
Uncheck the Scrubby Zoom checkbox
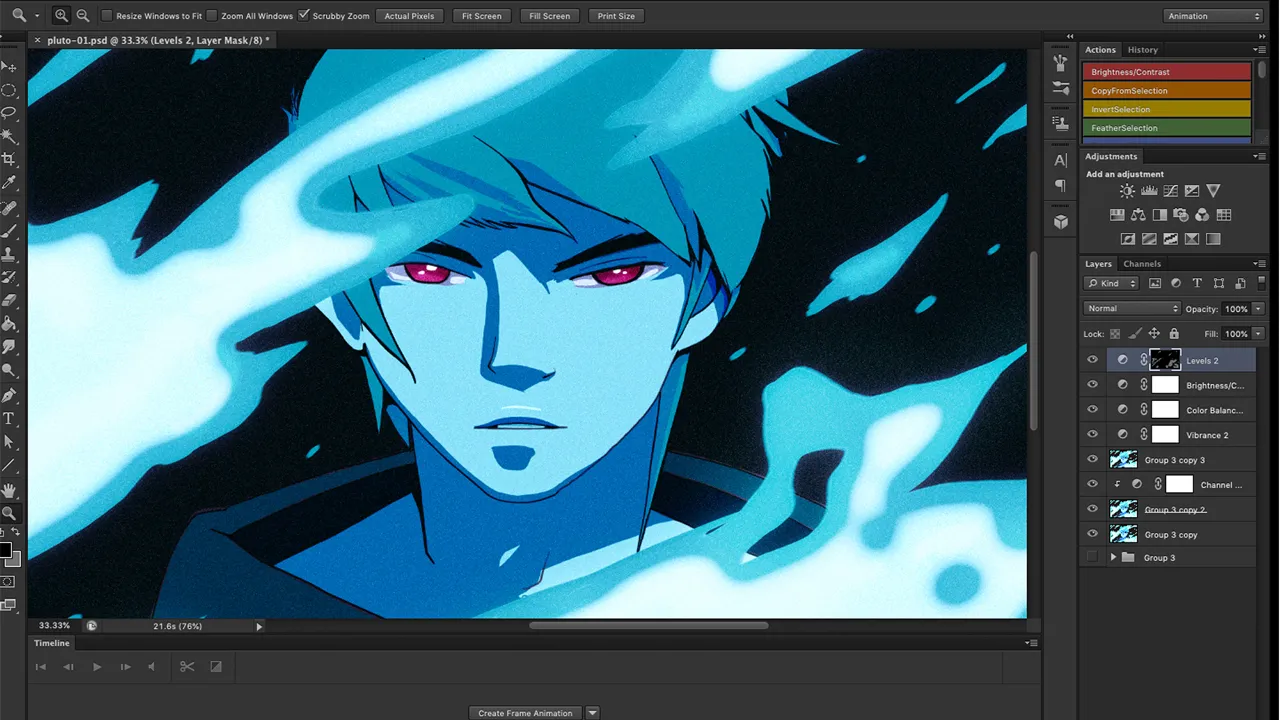click(x=304, y=15)
